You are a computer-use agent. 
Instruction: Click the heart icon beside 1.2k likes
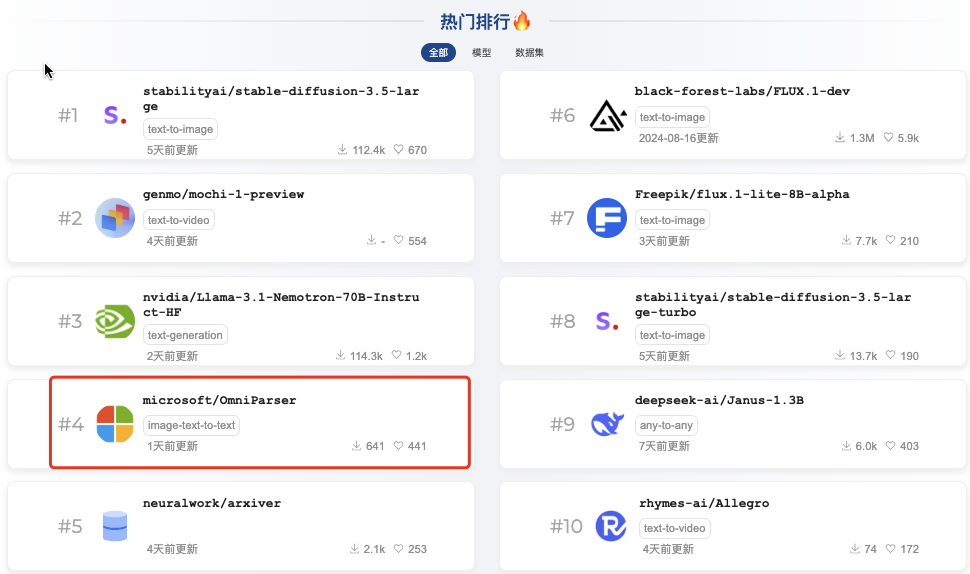click(397, 355)
